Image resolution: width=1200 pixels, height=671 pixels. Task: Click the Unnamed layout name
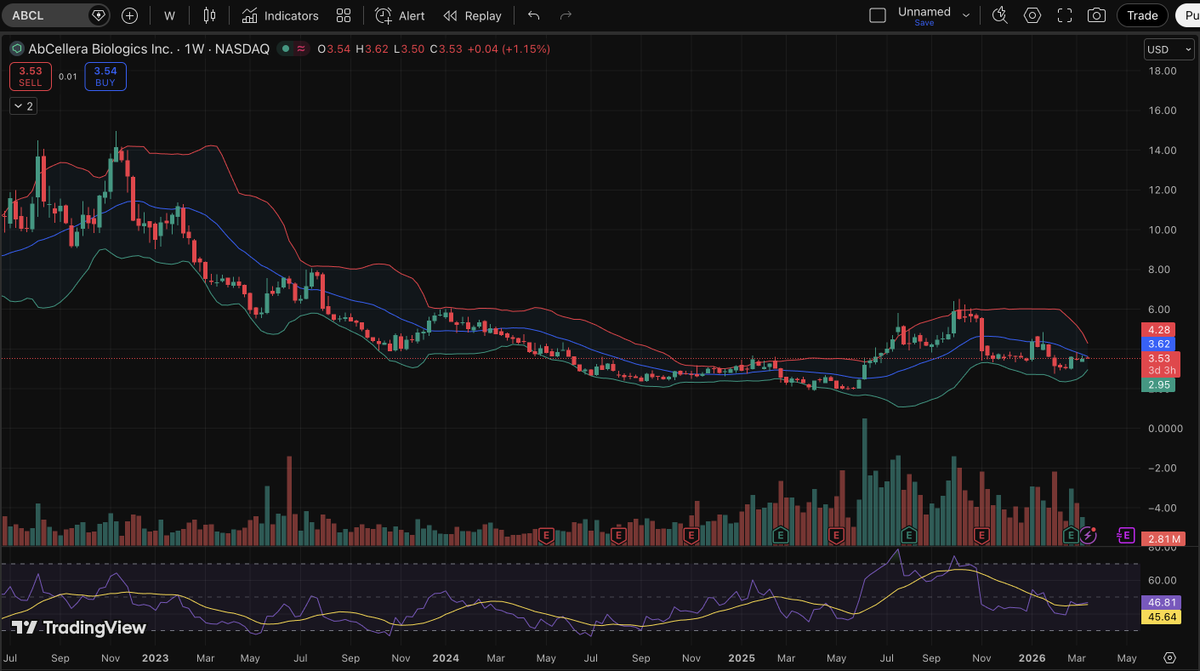(x=924, y=11)
